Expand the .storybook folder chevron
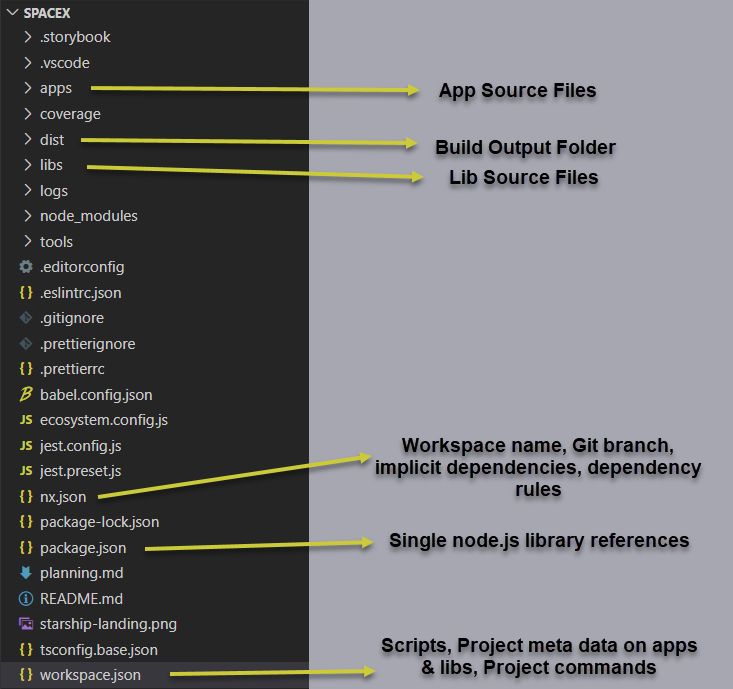 point(28,36)
